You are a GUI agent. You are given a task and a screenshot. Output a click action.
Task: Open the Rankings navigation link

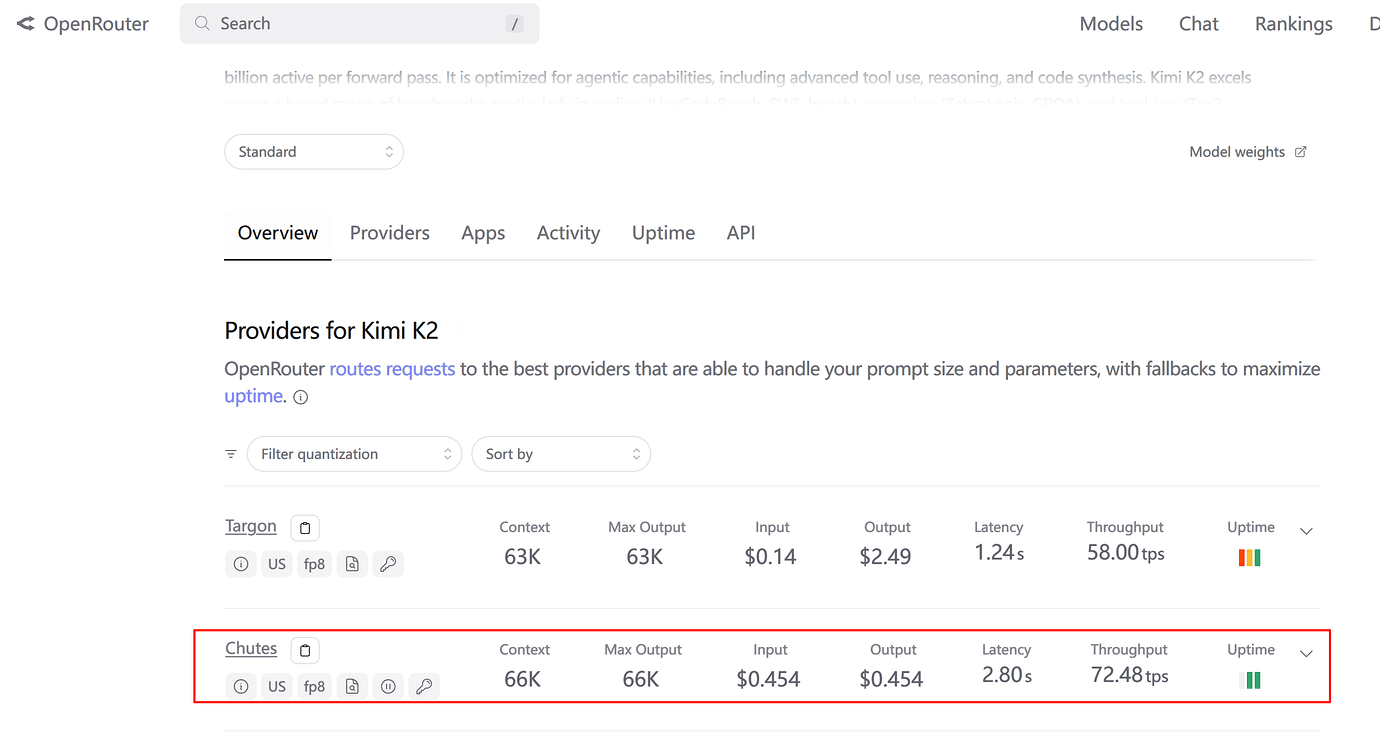1294,24
